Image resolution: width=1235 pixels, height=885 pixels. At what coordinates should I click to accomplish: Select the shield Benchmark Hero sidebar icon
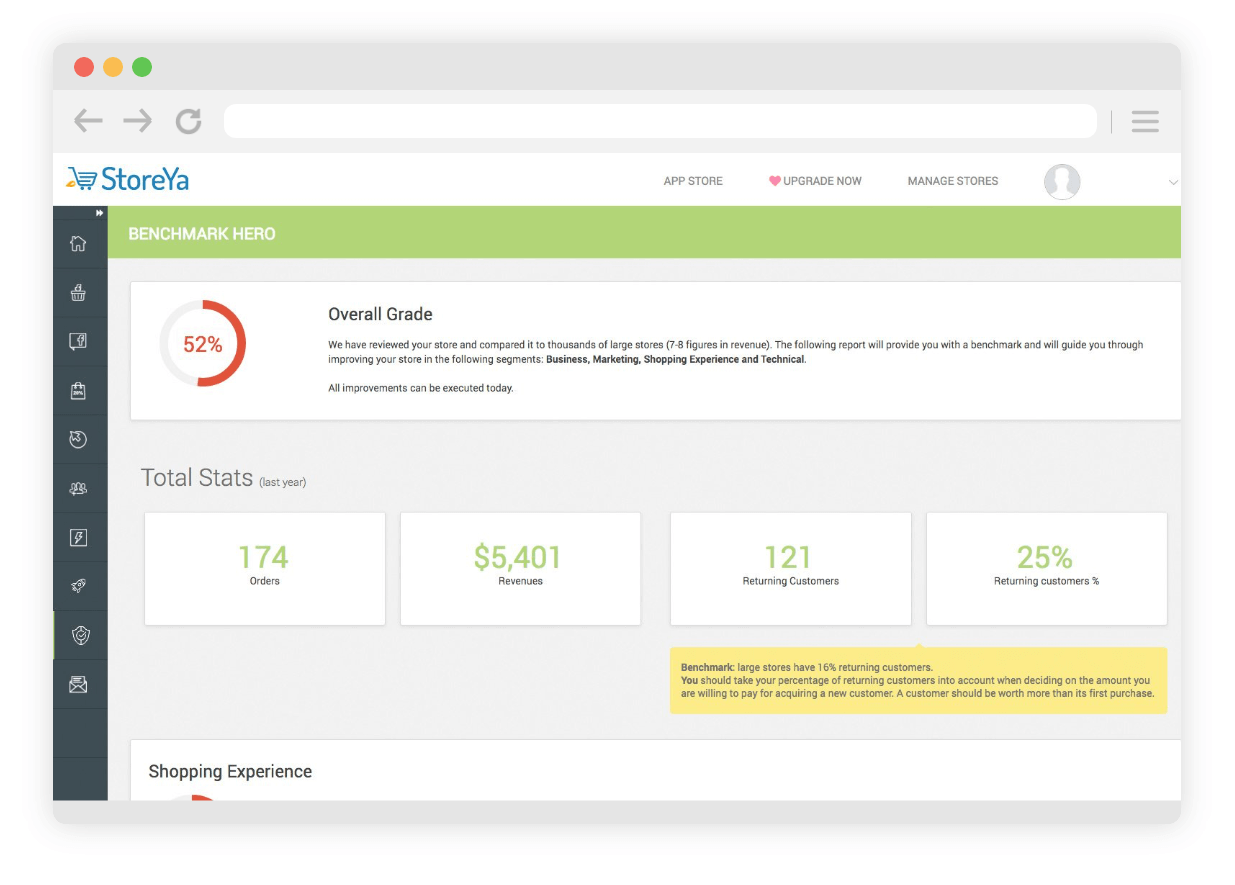[81, 636]
